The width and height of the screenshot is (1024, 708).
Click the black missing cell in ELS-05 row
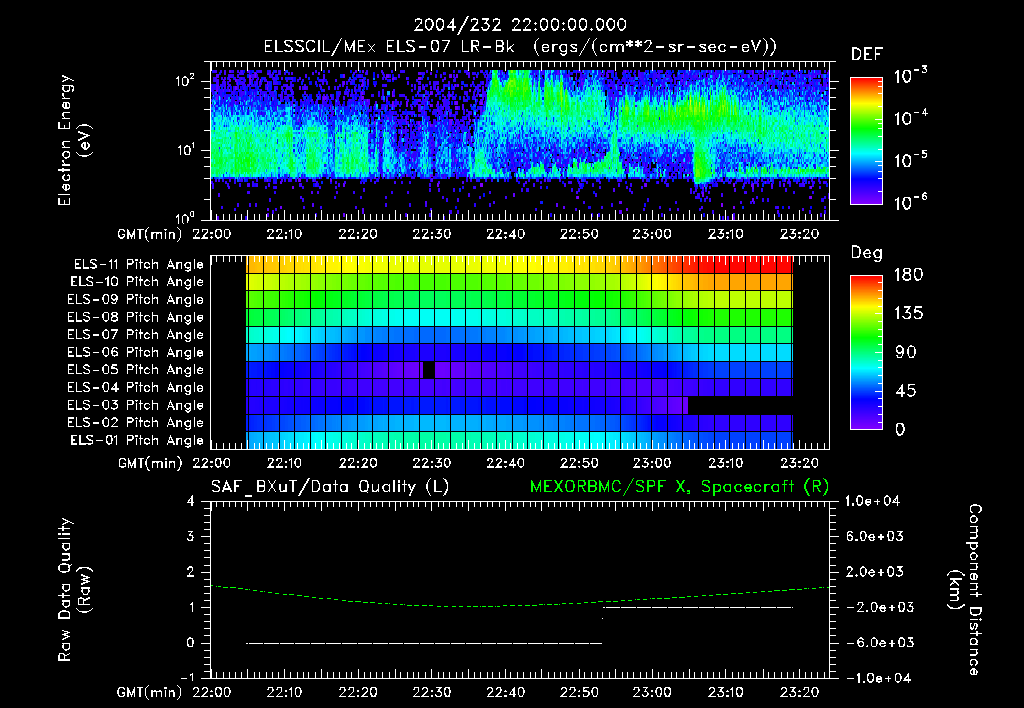(x=428, y=370)
